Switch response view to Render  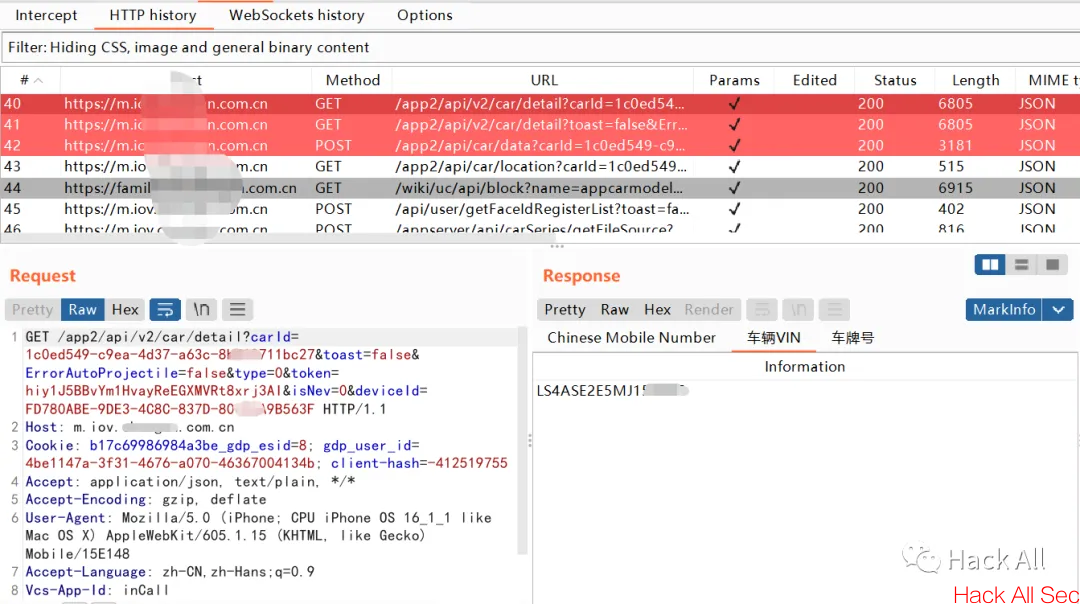[709, 310]
